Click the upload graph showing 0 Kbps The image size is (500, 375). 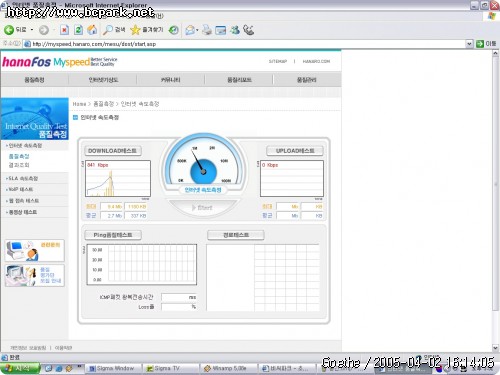292,179
